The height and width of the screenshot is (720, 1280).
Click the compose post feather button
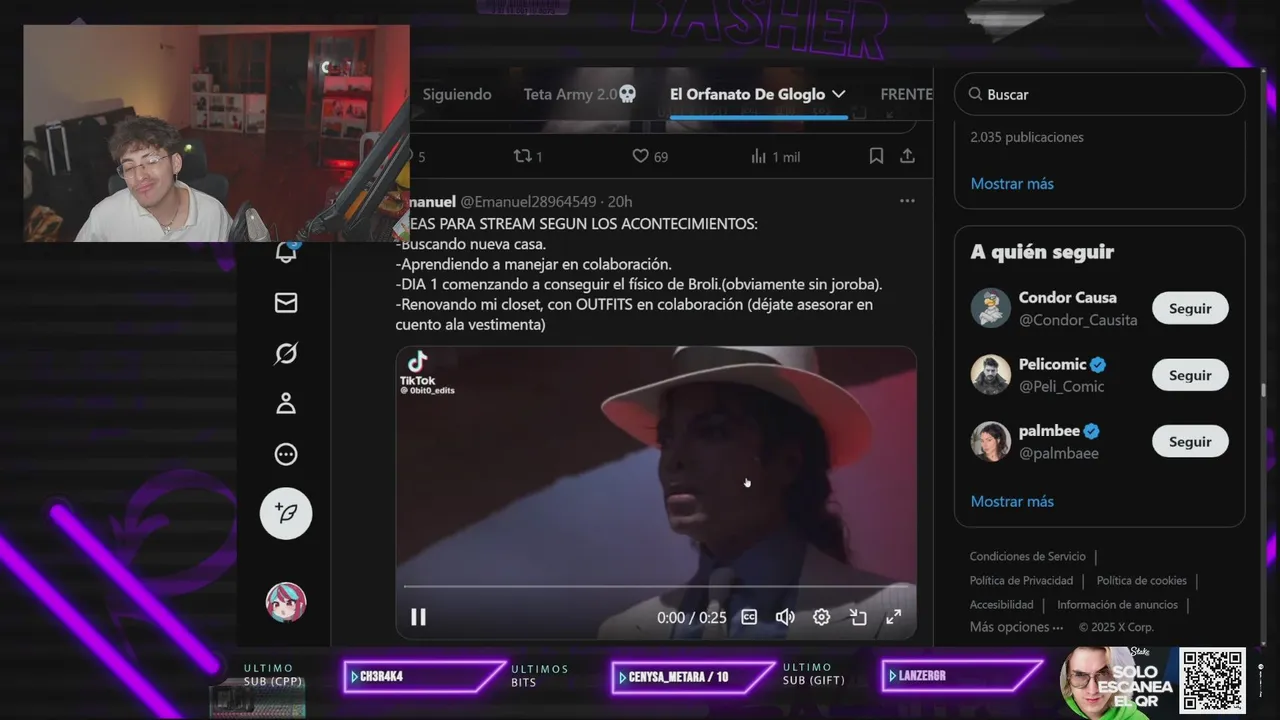[286, 513]
